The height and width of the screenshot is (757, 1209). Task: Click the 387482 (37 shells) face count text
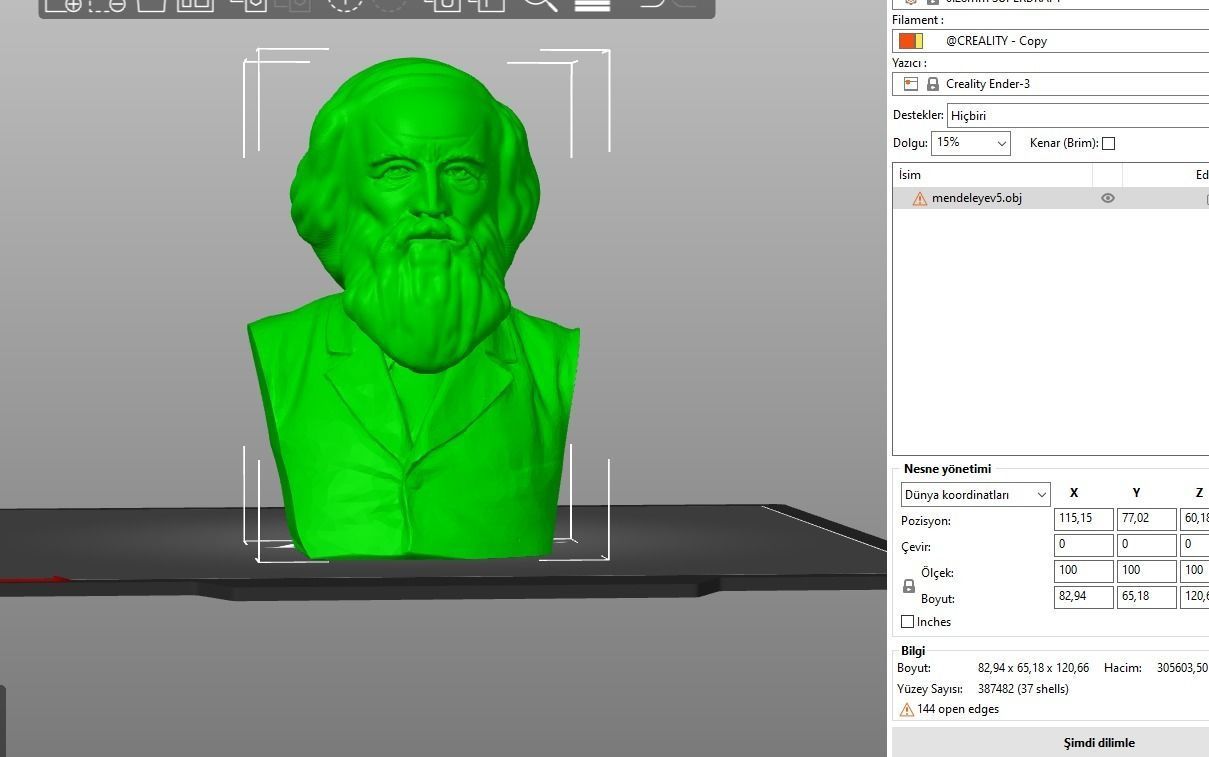pyautogui.click(x=1023, y=689)
